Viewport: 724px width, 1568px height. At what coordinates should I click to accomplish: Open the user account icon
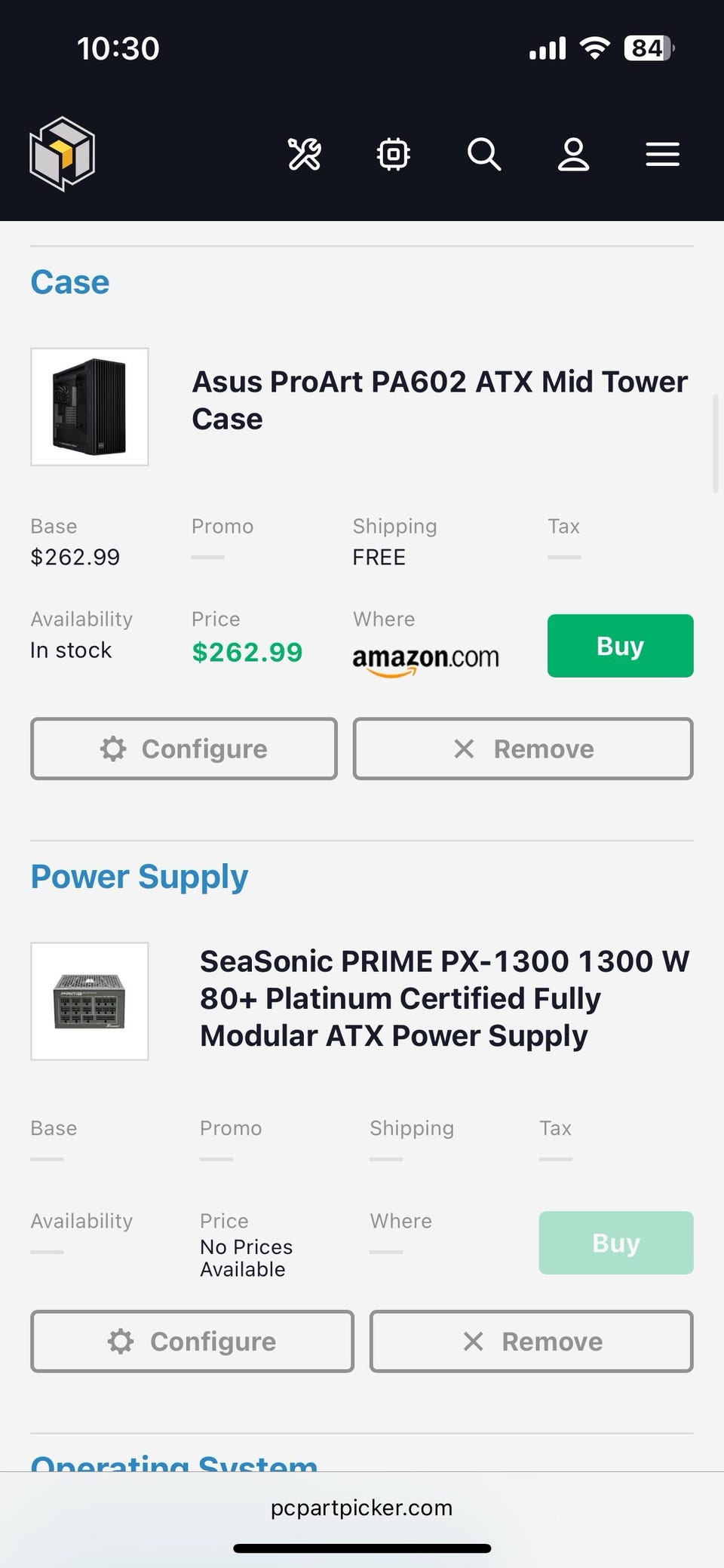pyautogui.click(x=573, y=155)
